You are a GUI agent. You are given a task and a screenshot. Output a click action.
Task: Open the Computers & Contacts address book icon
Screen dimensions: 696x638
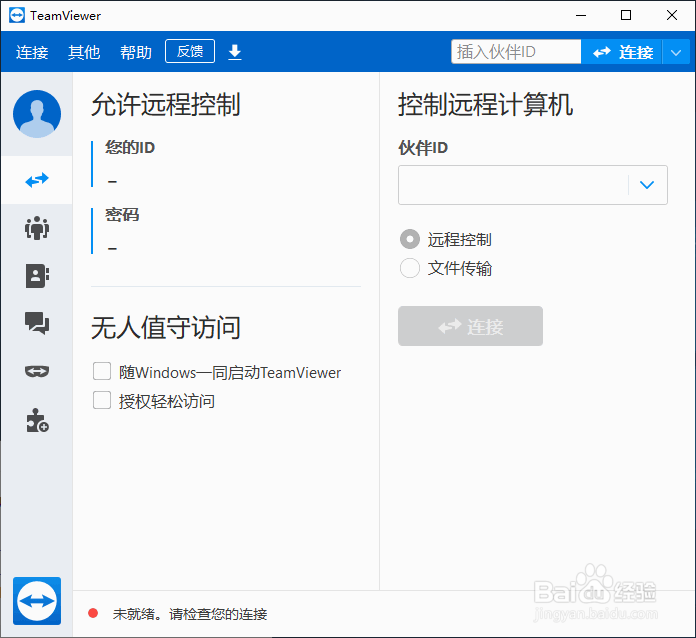tap(37, 276)
